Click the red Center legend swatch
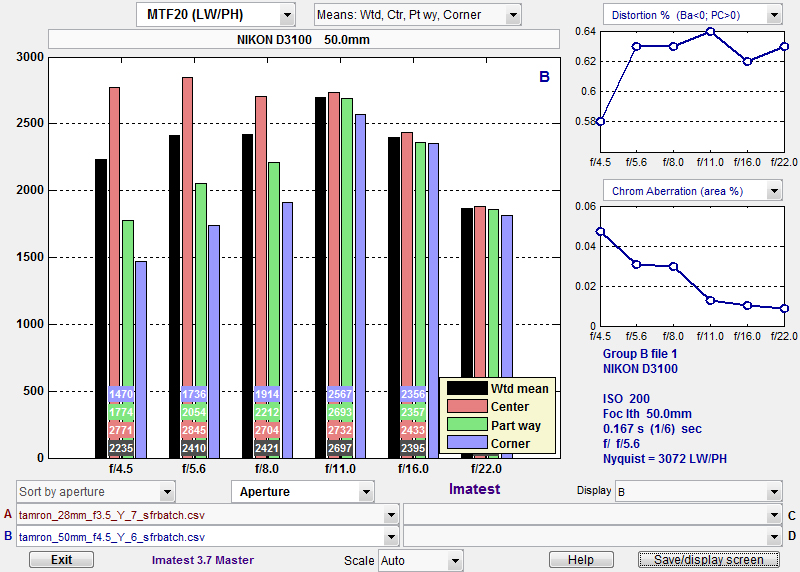This screenshot has height=572, width=800. pyautogui.click(x=467, y=406)
